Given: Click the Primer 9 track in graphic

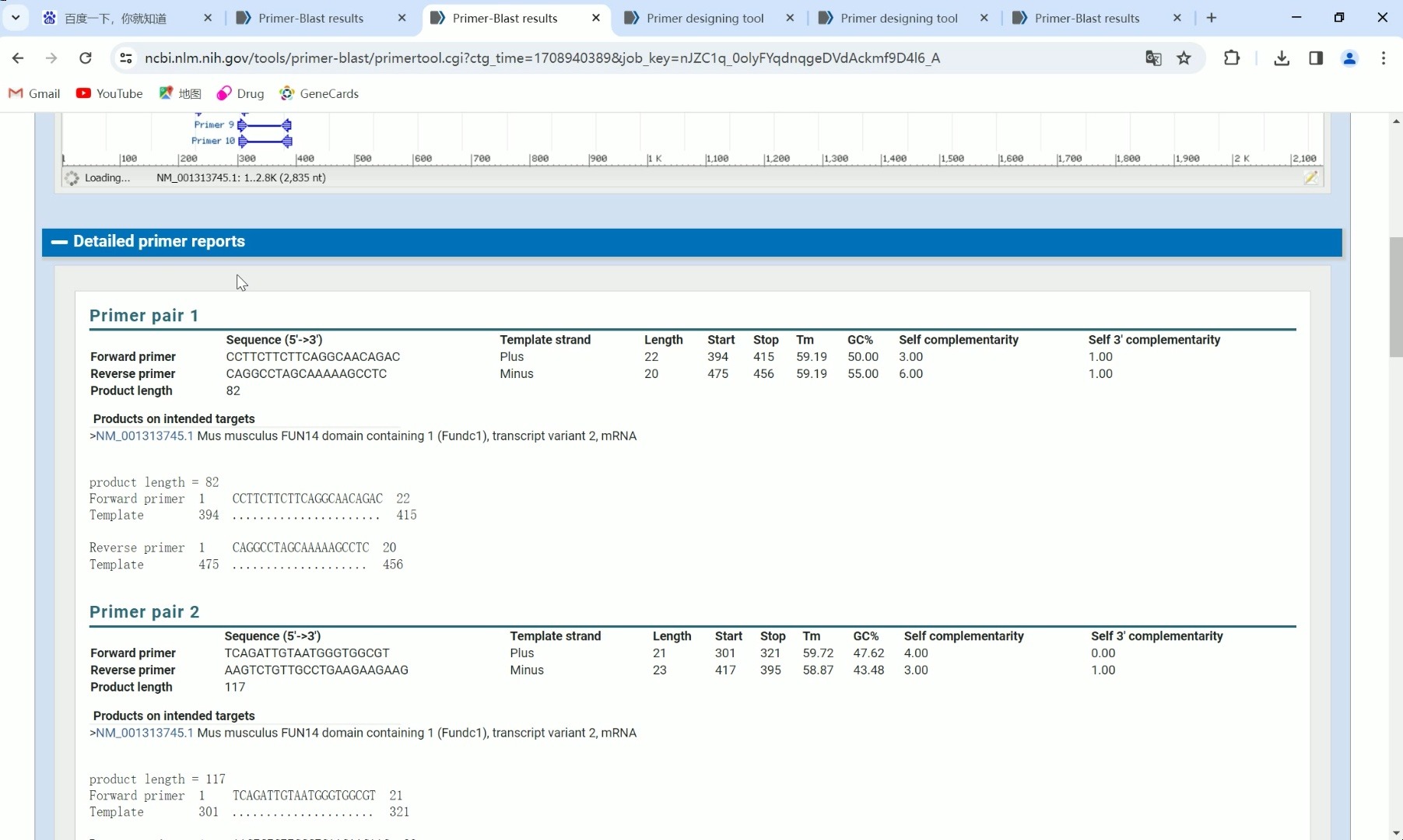Looking at the screenshot, I should [x=265, y=124].
